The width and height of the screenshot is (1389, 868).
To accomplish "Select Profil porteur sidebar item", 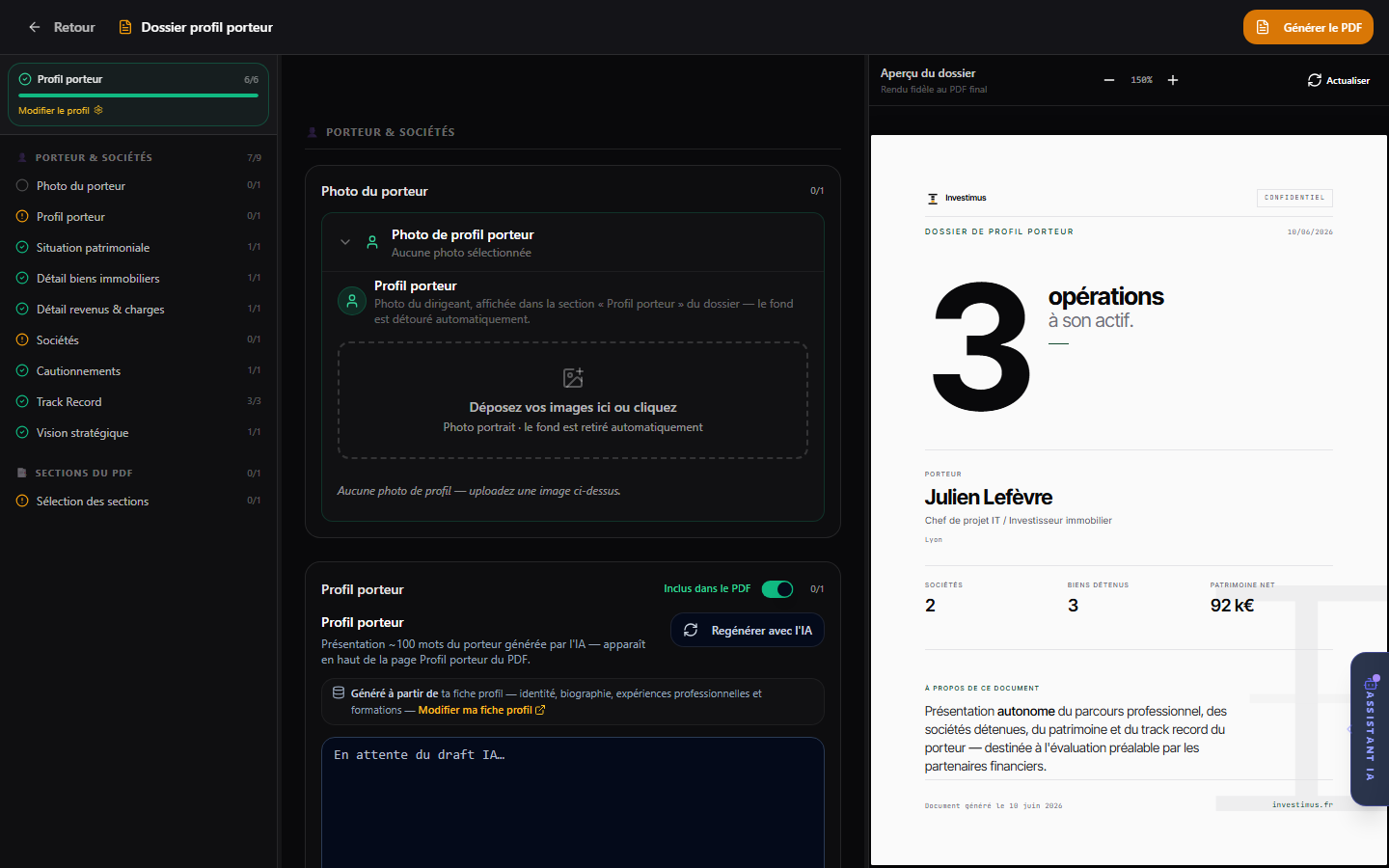I will (x=138, y=216).
